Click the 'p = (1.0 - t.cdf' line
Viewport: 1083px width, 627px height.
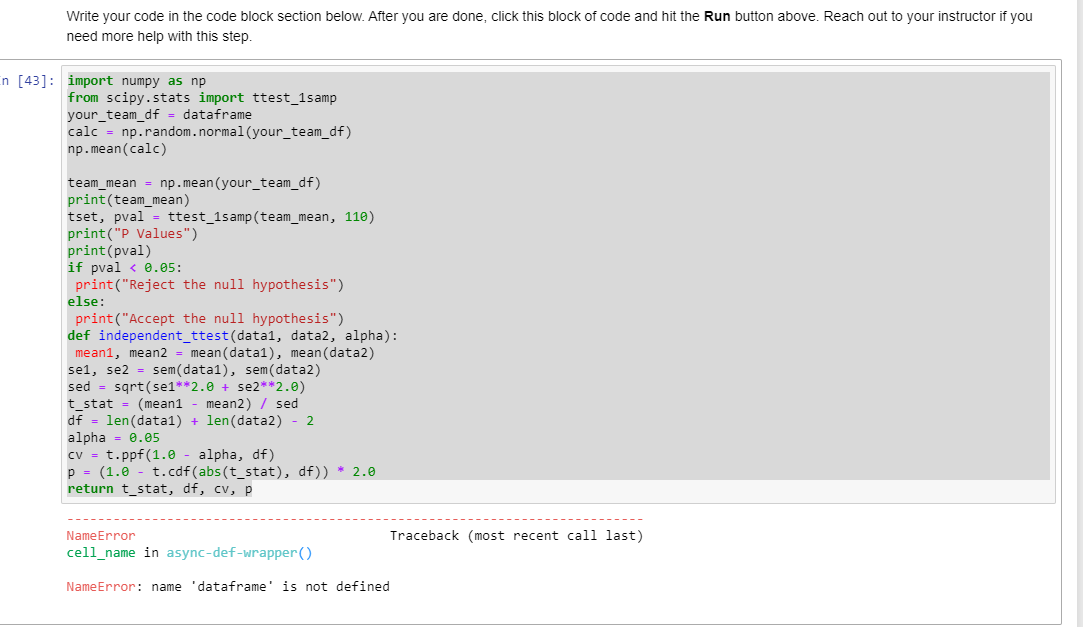click(221, 472)
